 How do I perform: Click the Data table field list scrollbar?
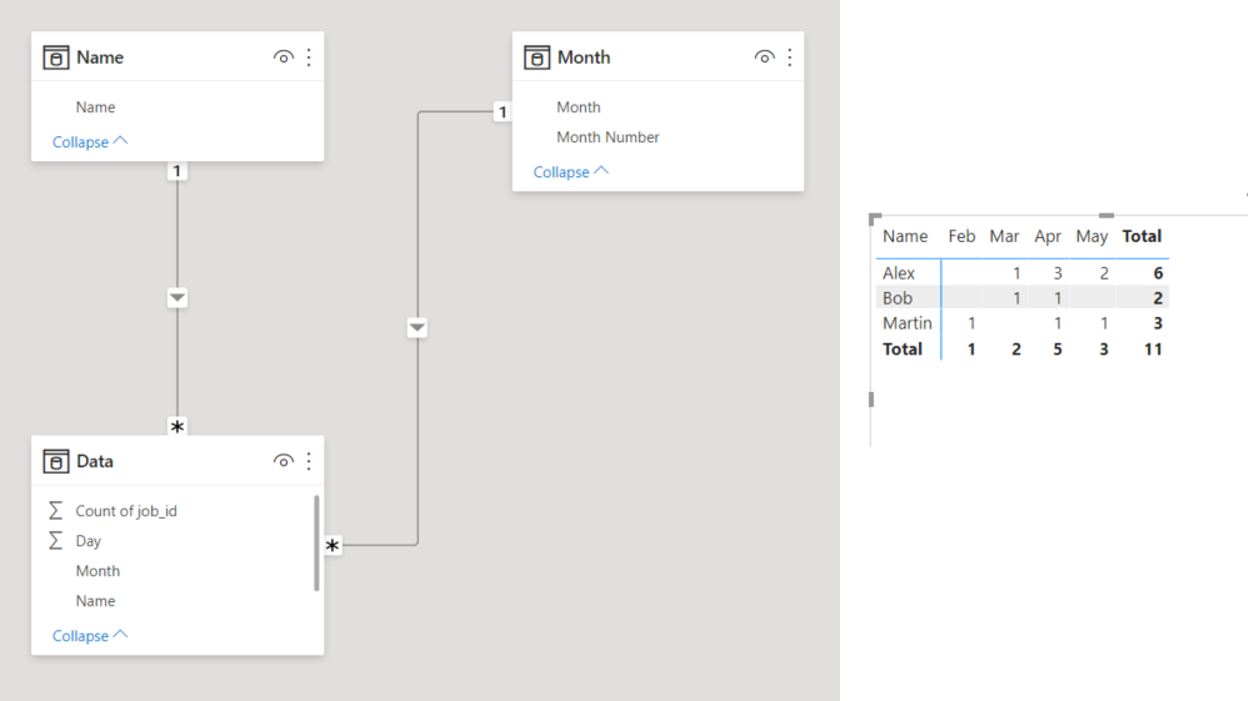click(317, 543)
